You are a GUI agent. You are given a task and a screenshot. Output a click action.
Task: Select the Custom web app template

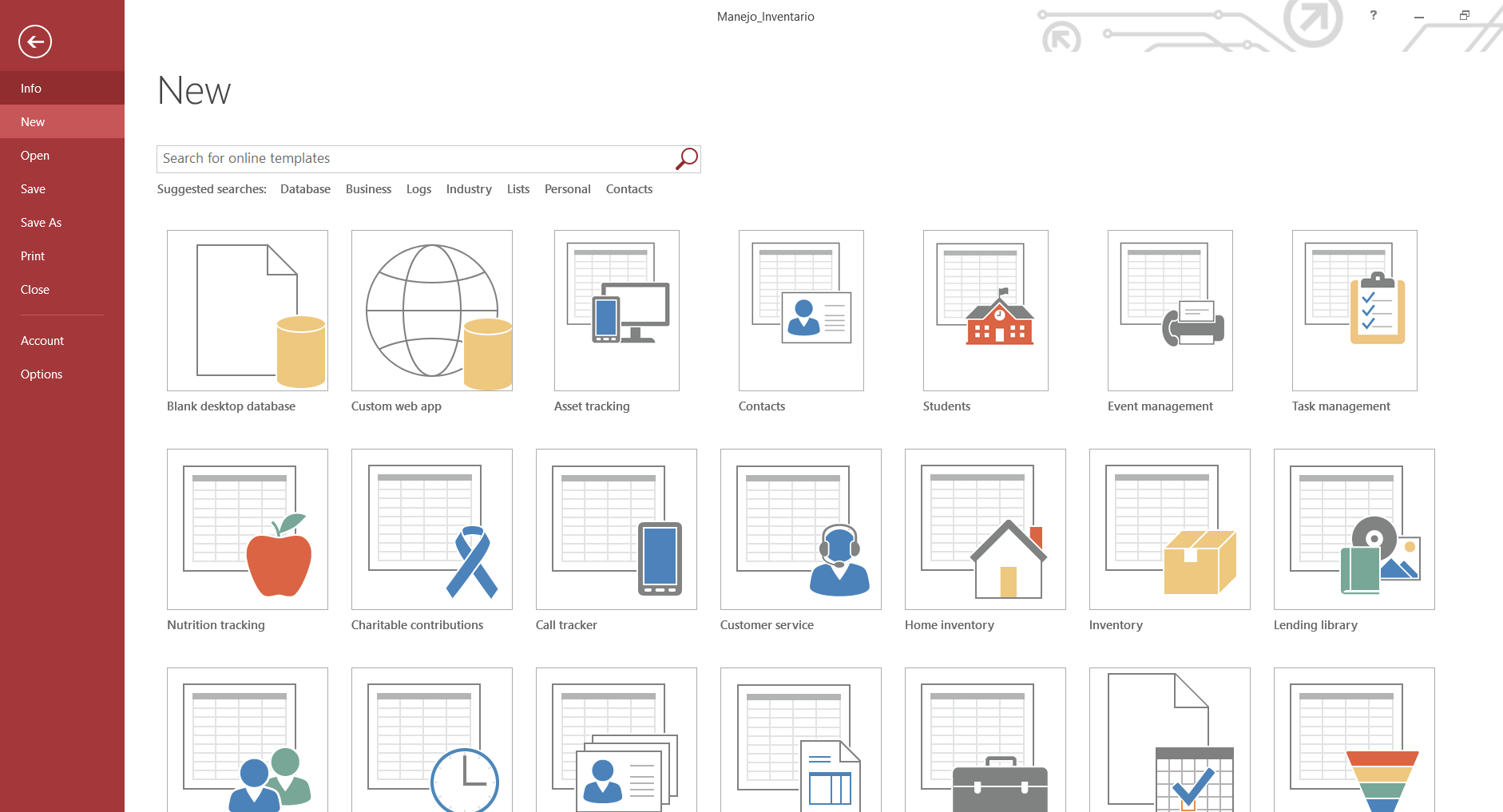(x=431, y=311)
